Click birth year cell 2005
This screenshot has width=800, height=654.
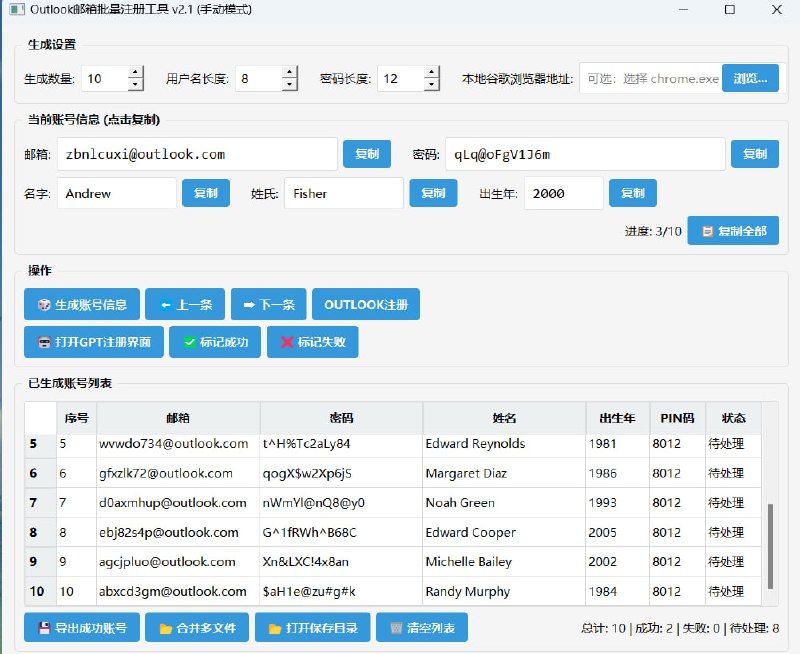617,533
